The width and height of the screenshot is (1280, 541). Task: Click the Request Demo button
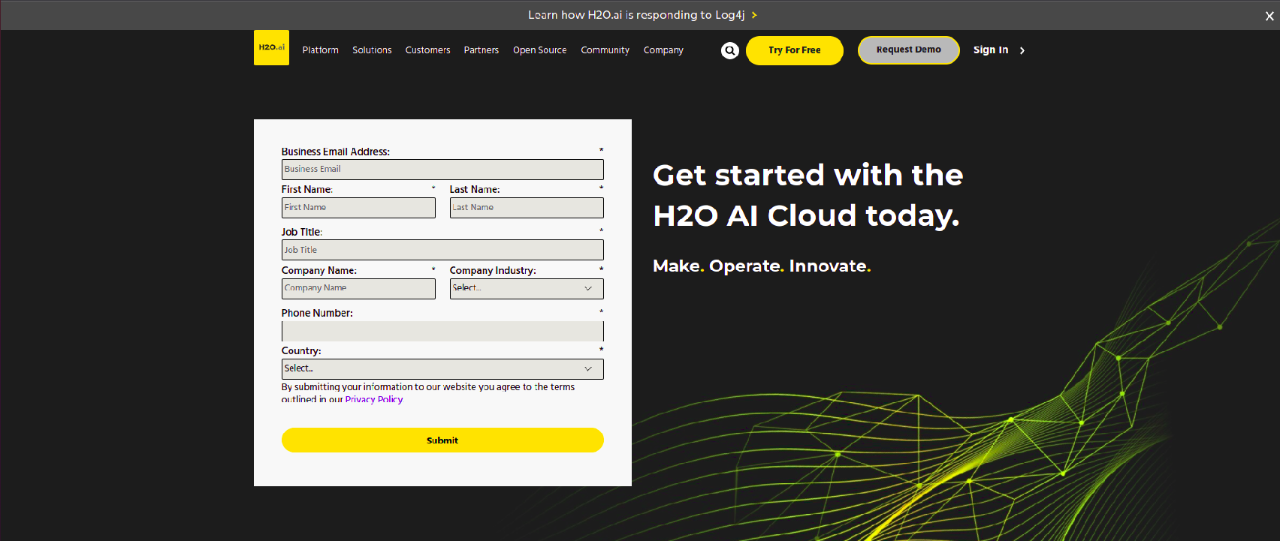[x=908, y=50]
